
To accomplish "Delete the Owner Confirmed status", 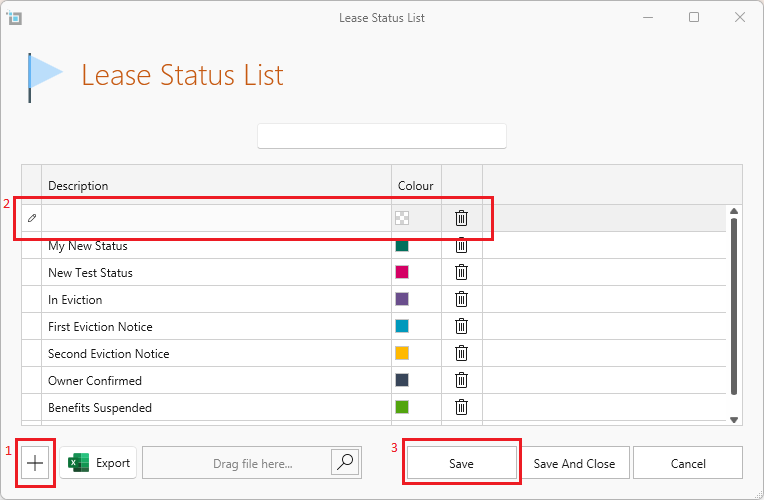I will point(461,380).
